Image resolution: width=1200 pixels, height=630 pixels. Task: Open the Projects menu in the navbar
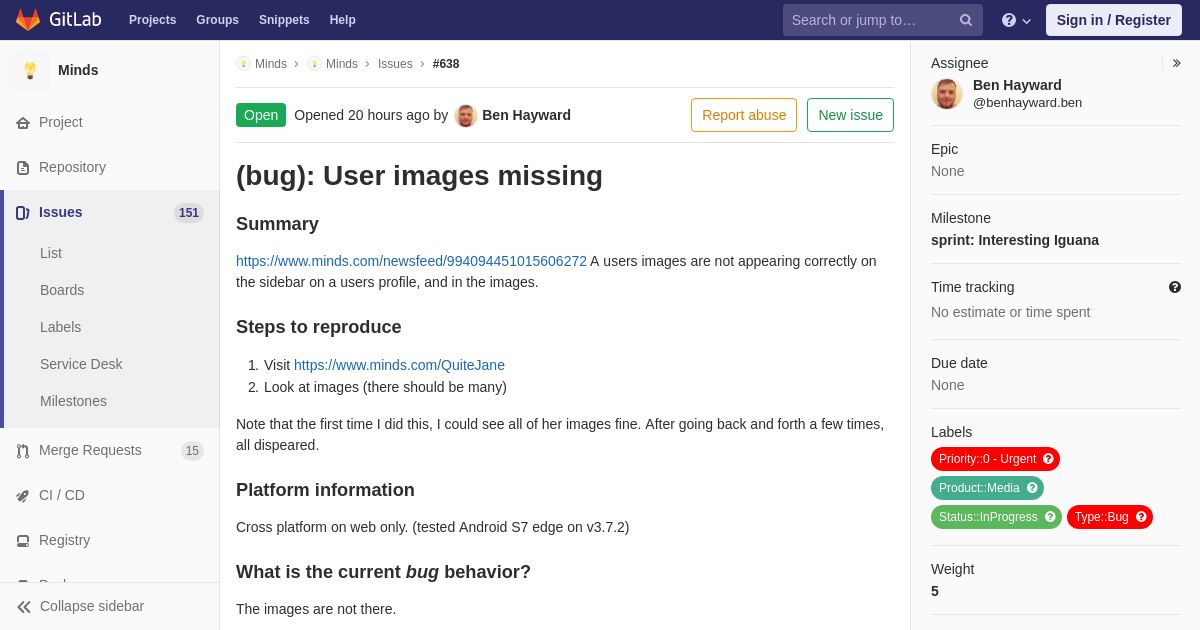[152, 20]
